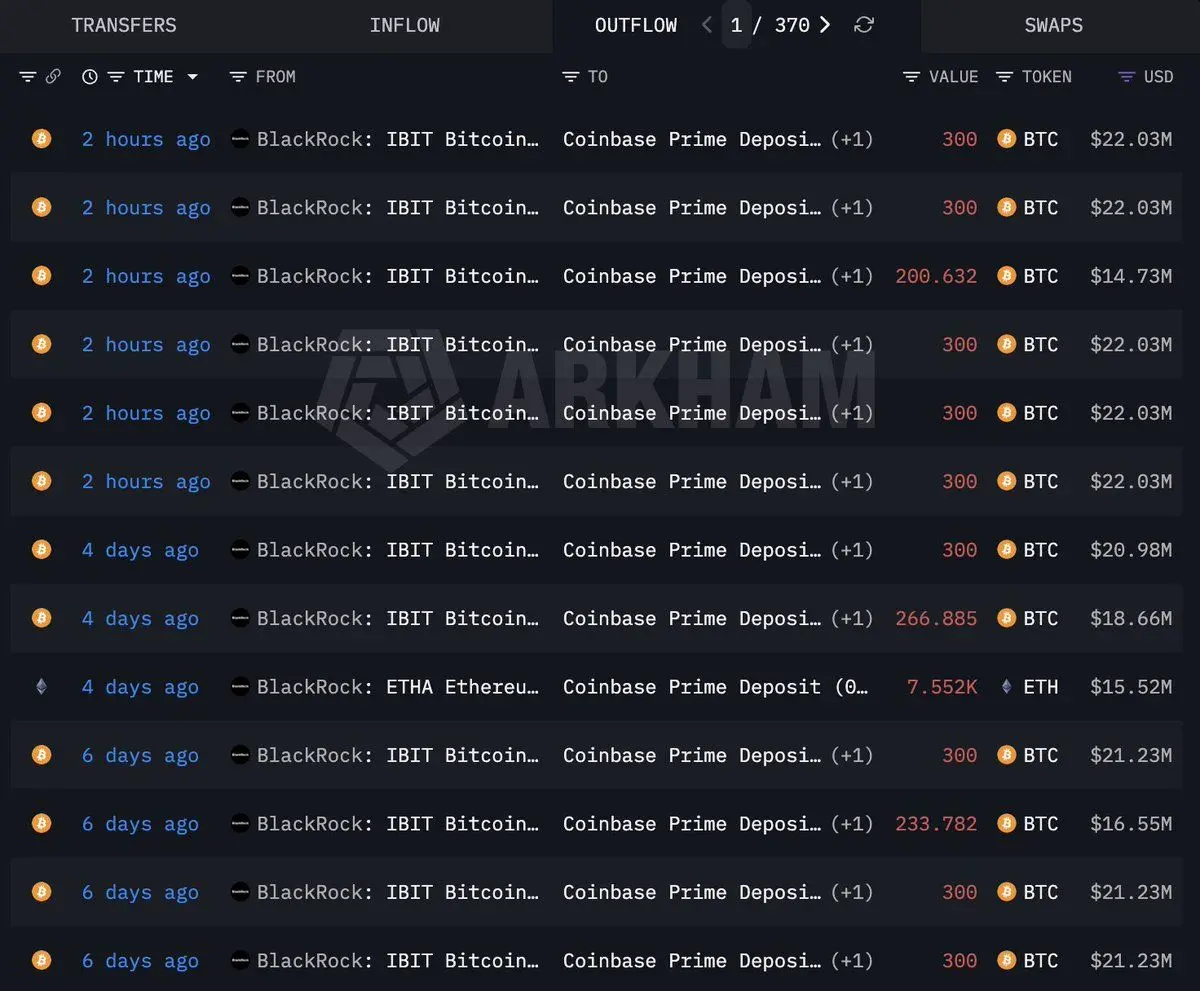Open the BlackRock ETHA Ethereum sender link

[x=398, y=687]
